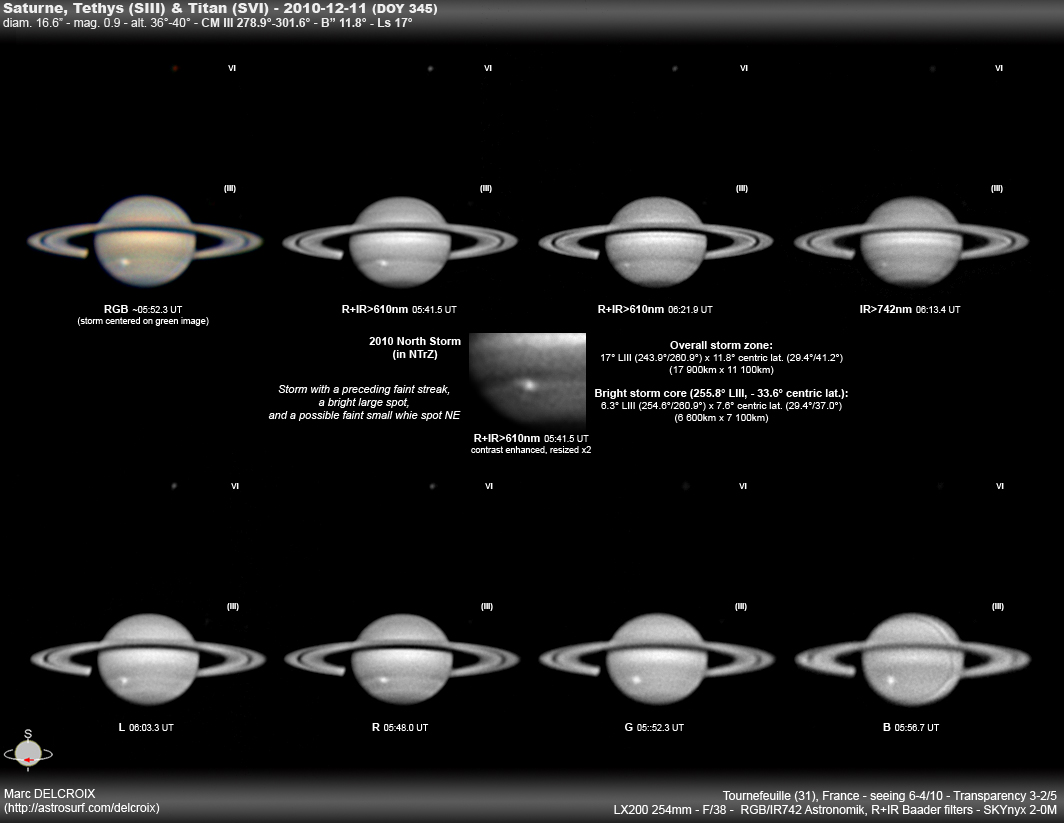Click the (III) label beside the RGB Saturn
Image resolution: width=1064 pixels, height=823 pixels.
tap(230, 189)
